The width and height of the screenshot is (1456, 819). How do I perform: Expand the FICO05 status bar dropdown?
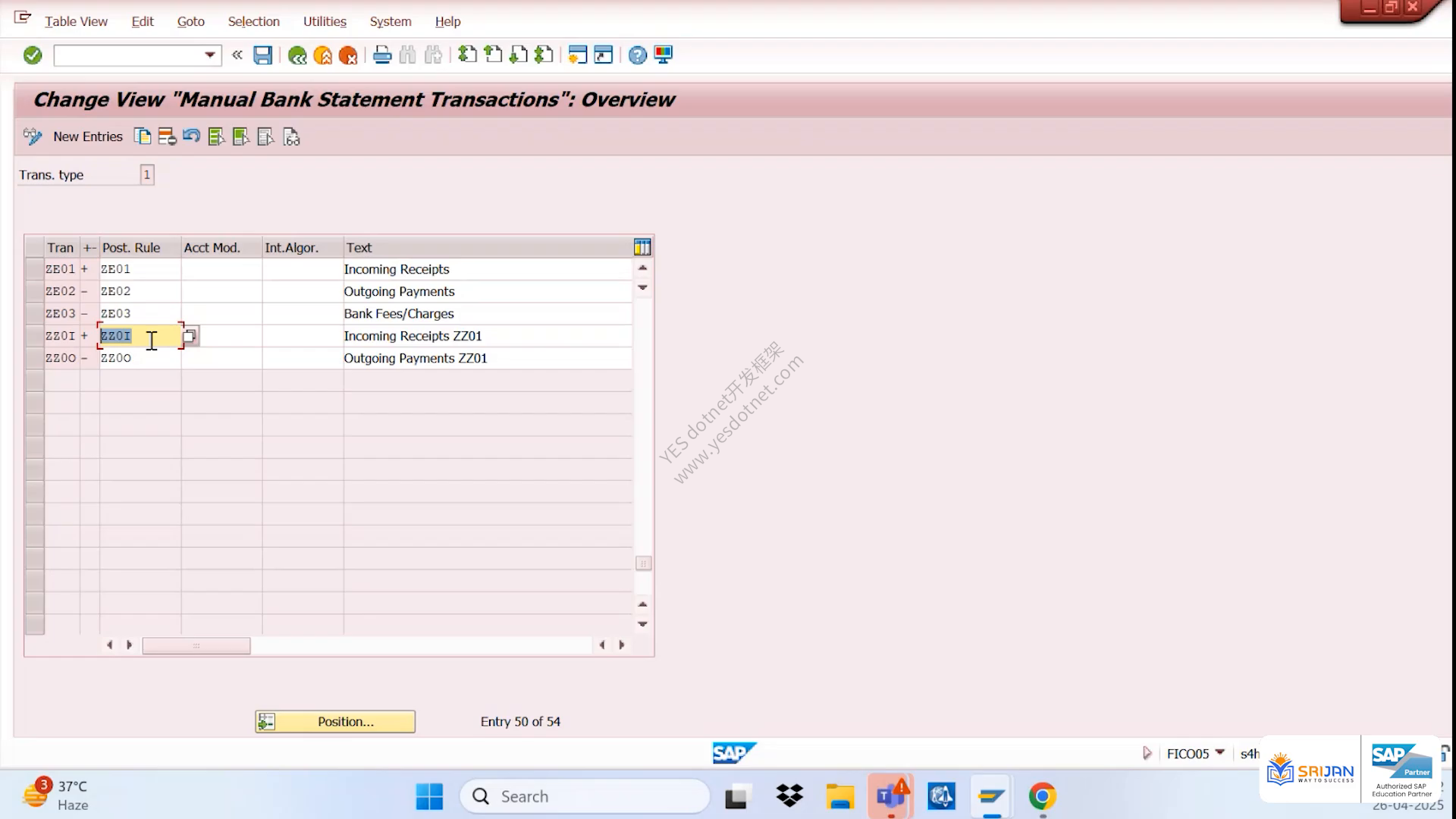[x=1219, y=753]
